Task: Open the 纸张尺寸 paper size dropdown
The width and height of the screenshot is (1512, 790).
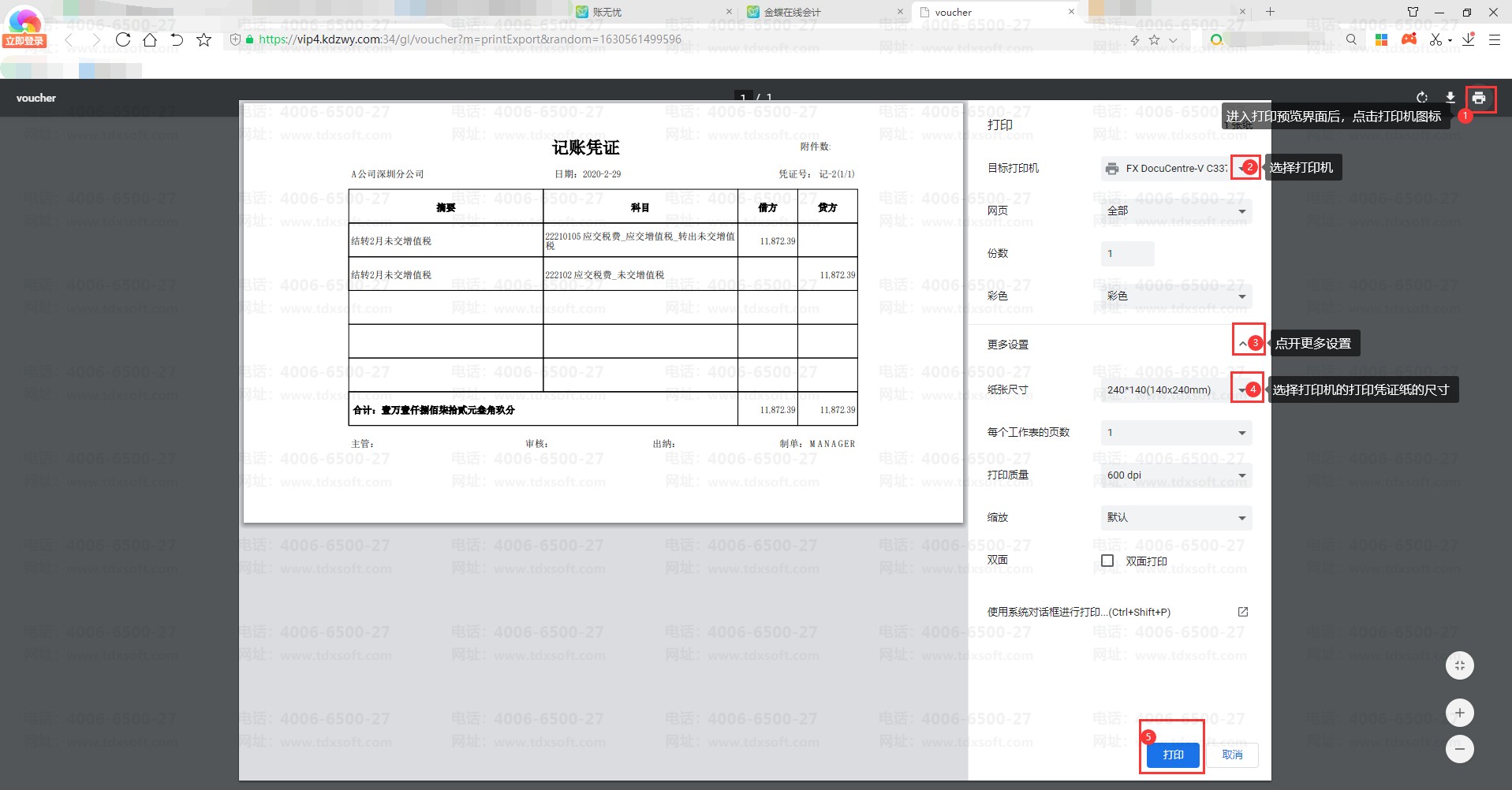Action: point(1175,389)
